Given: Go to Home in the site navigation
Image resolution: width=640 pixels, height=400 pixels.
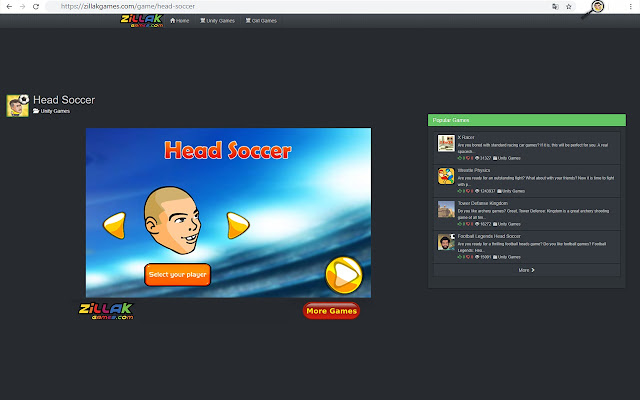Looking at the screenshot, I should pos(180,21).
